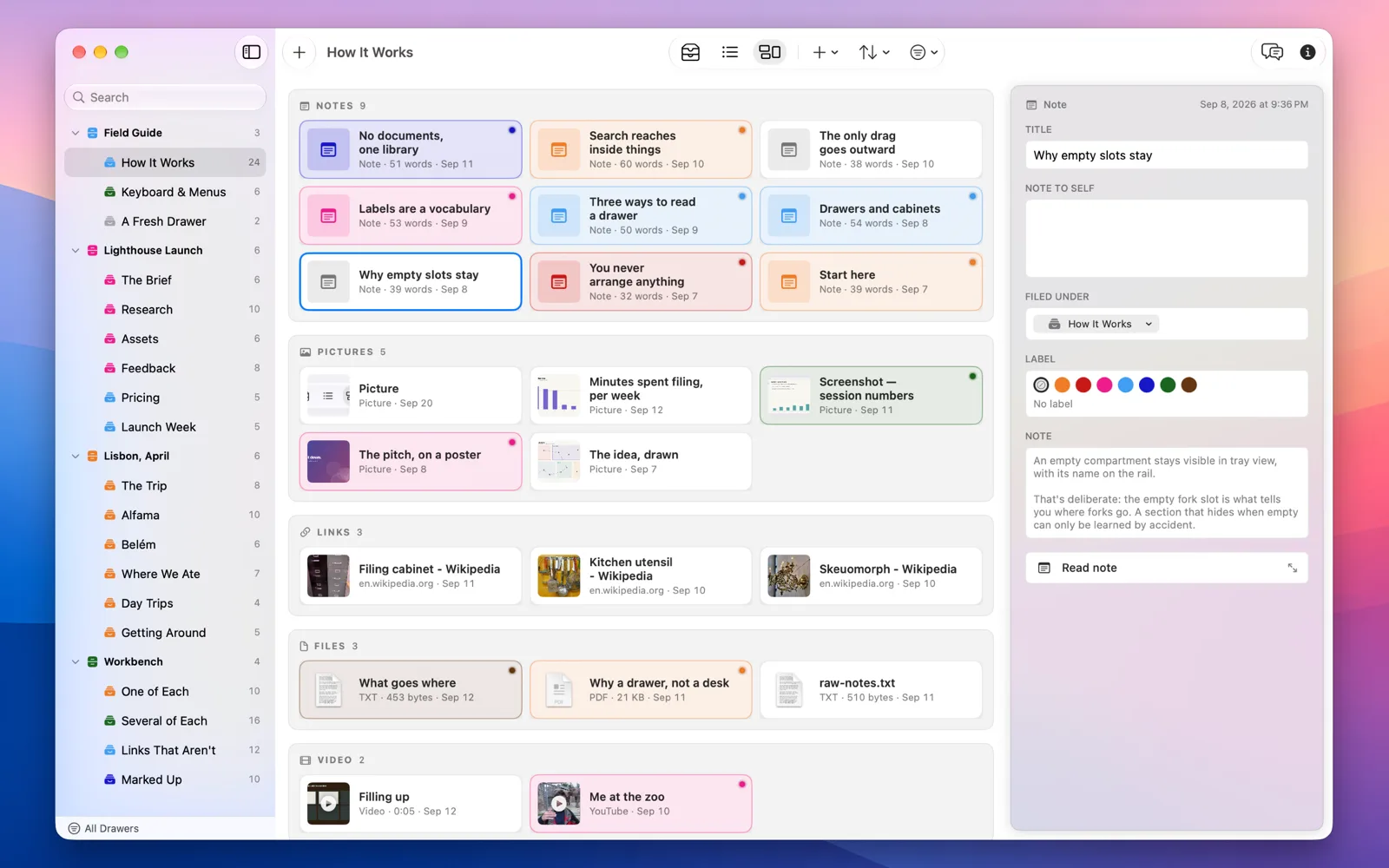Open the Alfama drawer
Screen dimensions: 1389x868
pos(165,515)
